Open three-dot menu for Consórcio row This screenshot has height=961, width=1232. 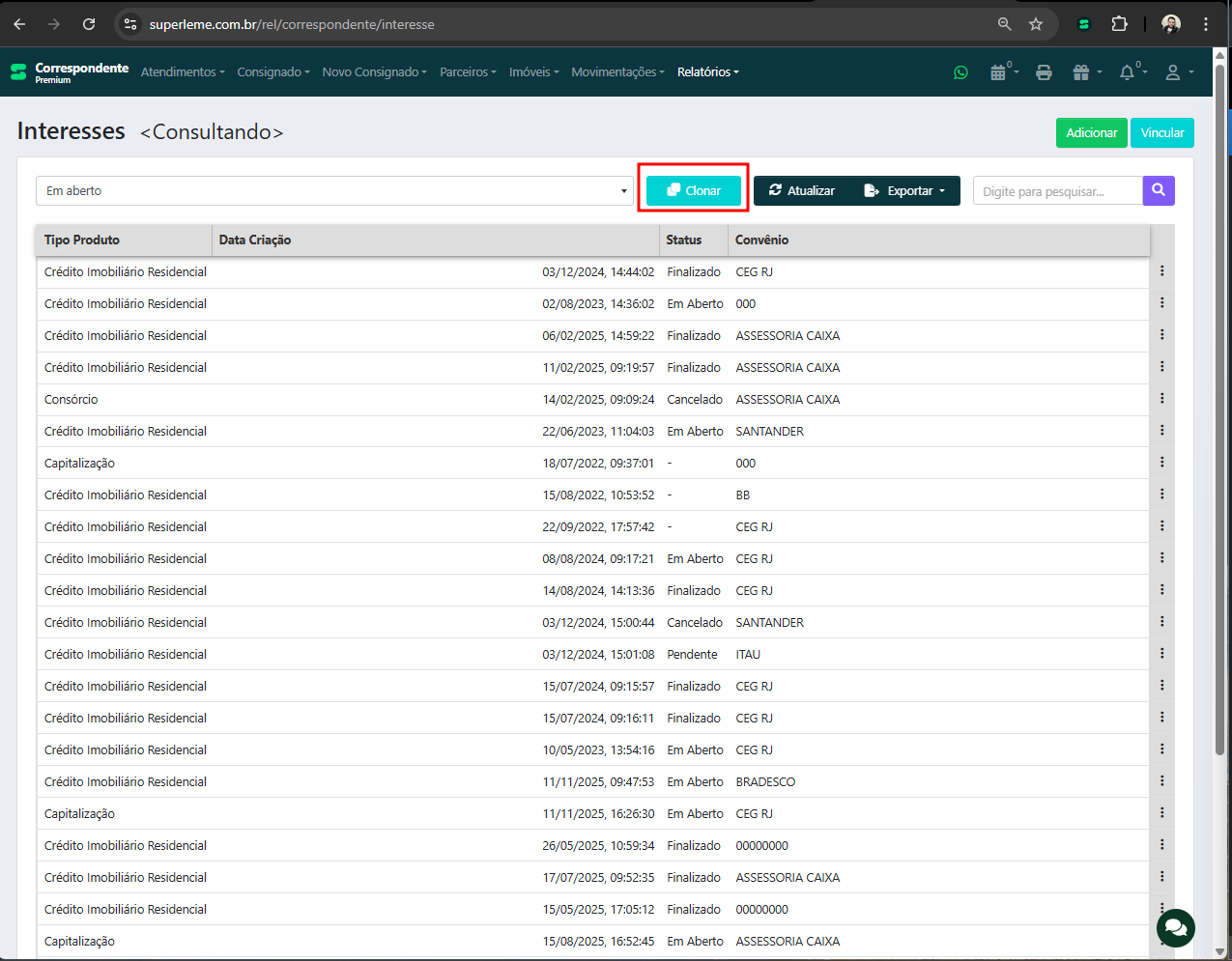coord(1161,399)
